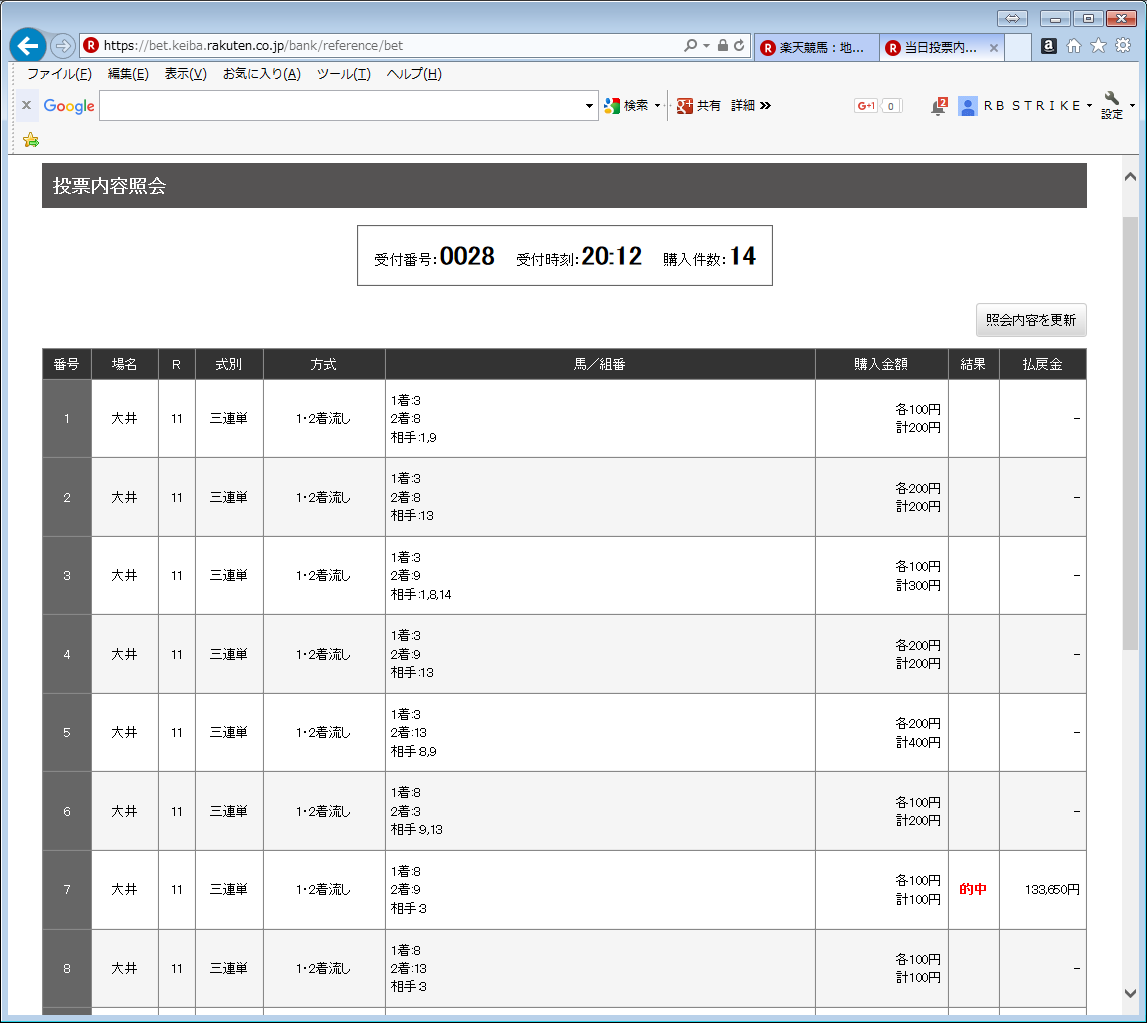
Task: Click the Google toolbar logo
Action: pos(69,106)
